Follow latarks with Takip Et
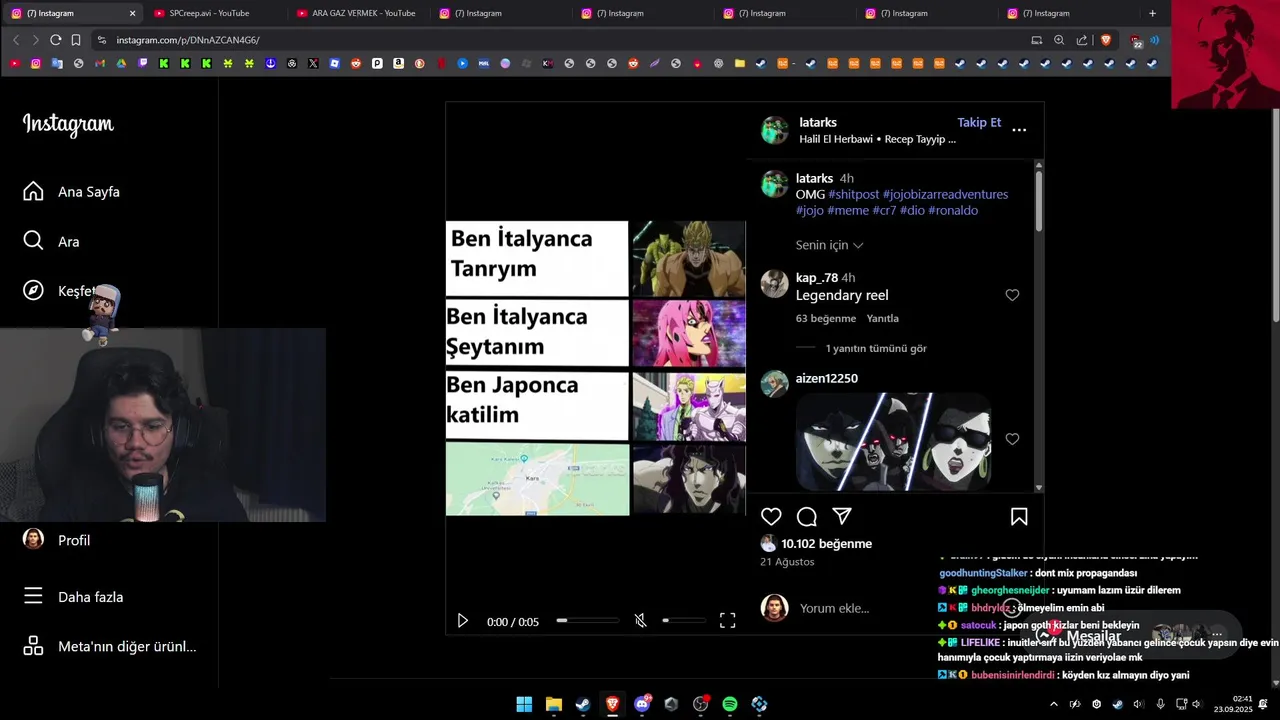This screenshot has width=1280, height=720. coord(979,122)
